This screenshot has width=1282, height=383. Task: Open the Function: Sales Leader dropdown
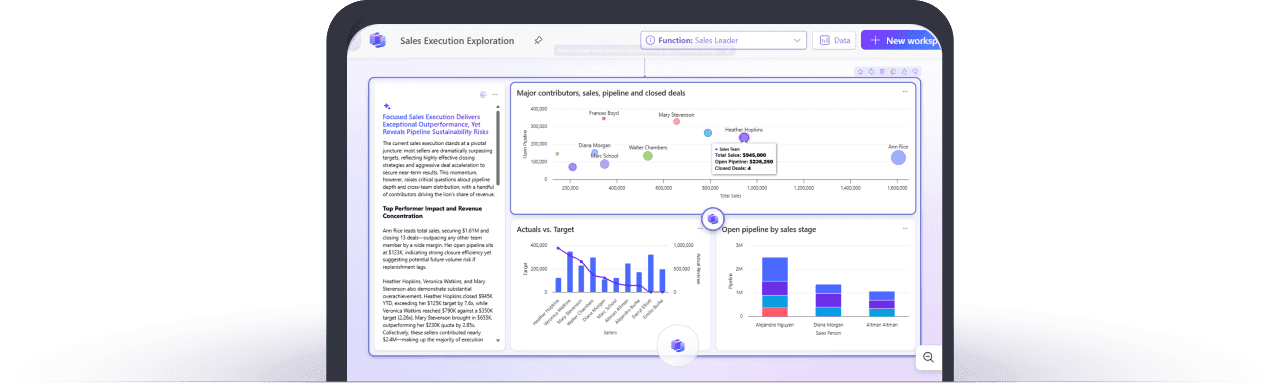click(723, 40)
